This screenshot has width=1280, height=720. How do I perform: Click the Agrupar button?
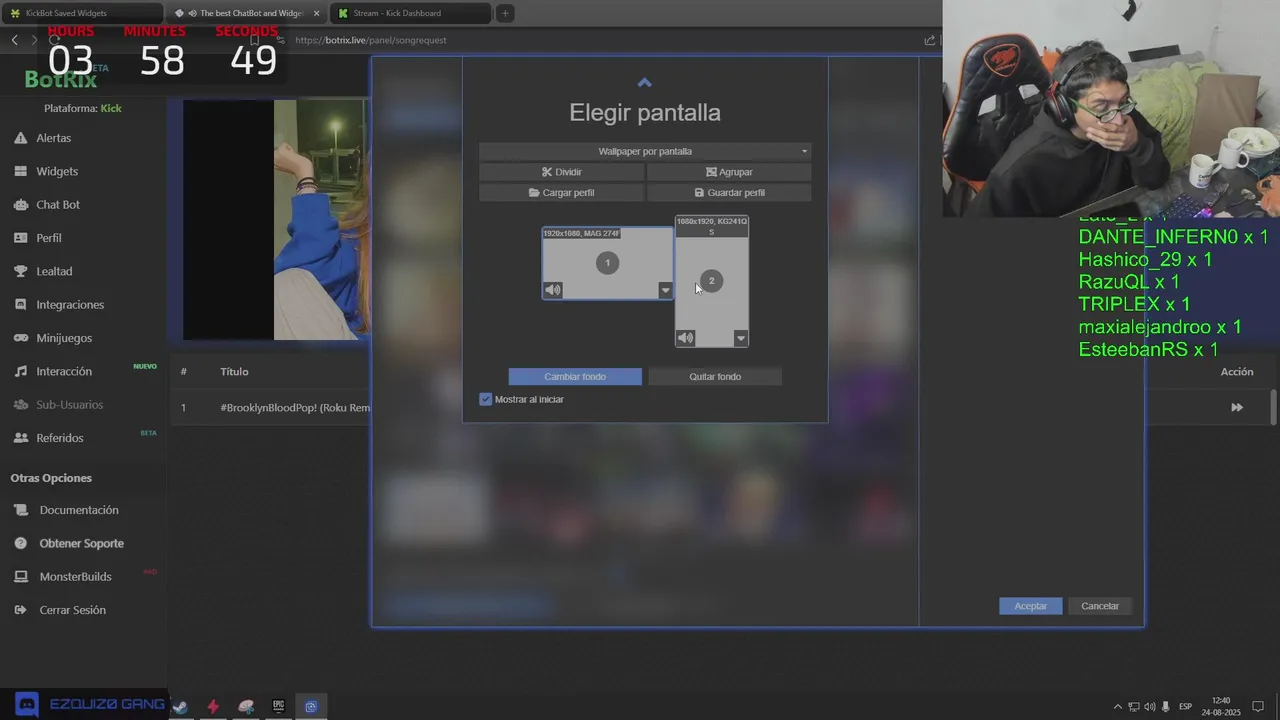[729, 172]
